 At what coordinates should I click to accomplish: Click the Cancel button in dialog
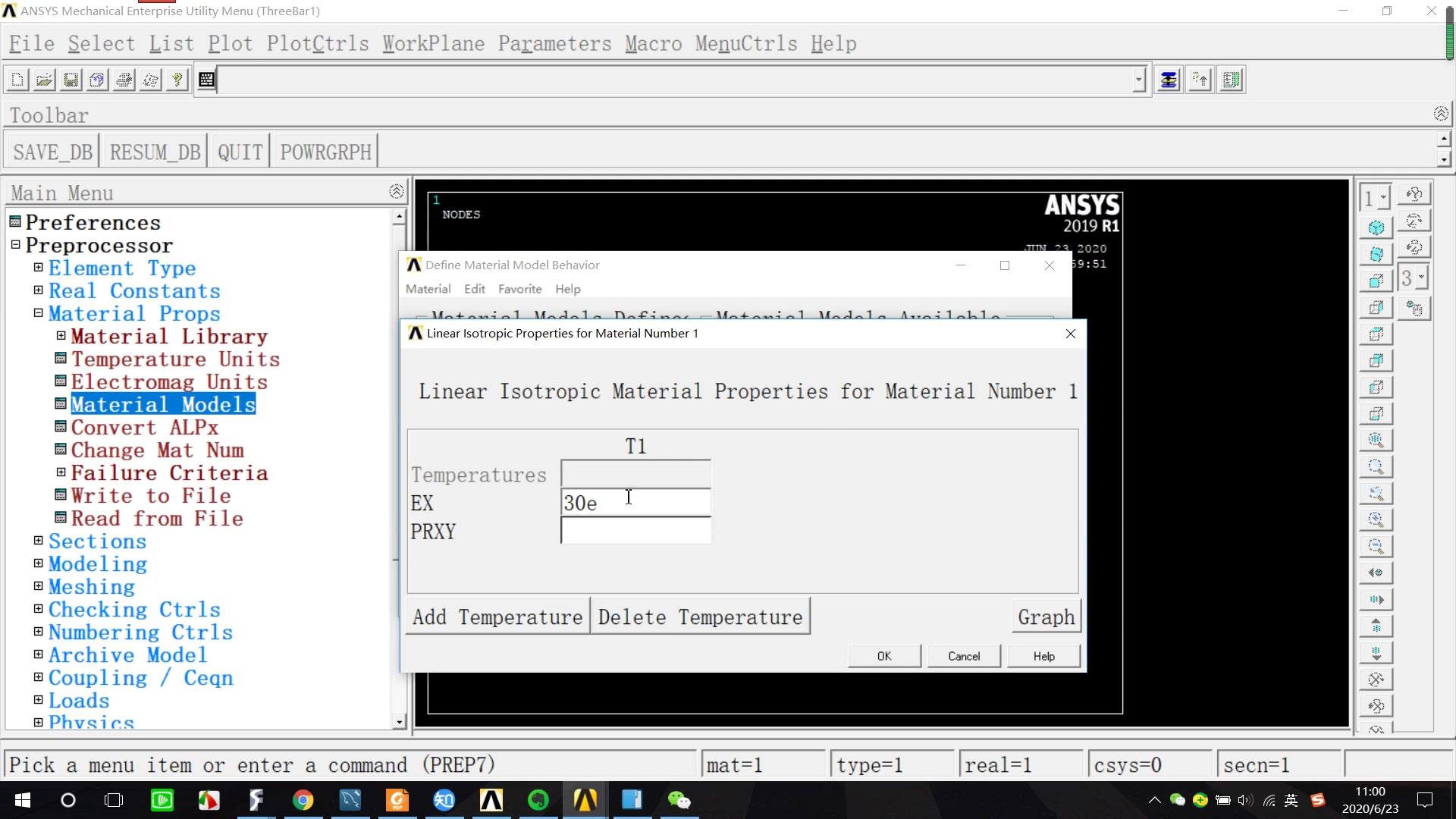click(964, 656)
